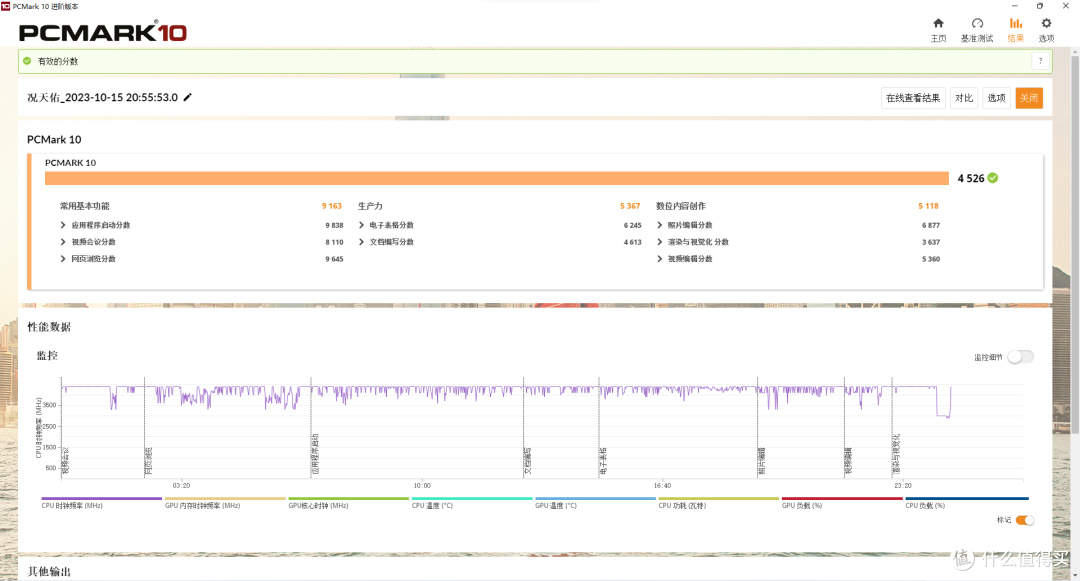Click the 生产力 score 5 367
Viewport: 1080px width, 581px height.
[x=630, y=206]
